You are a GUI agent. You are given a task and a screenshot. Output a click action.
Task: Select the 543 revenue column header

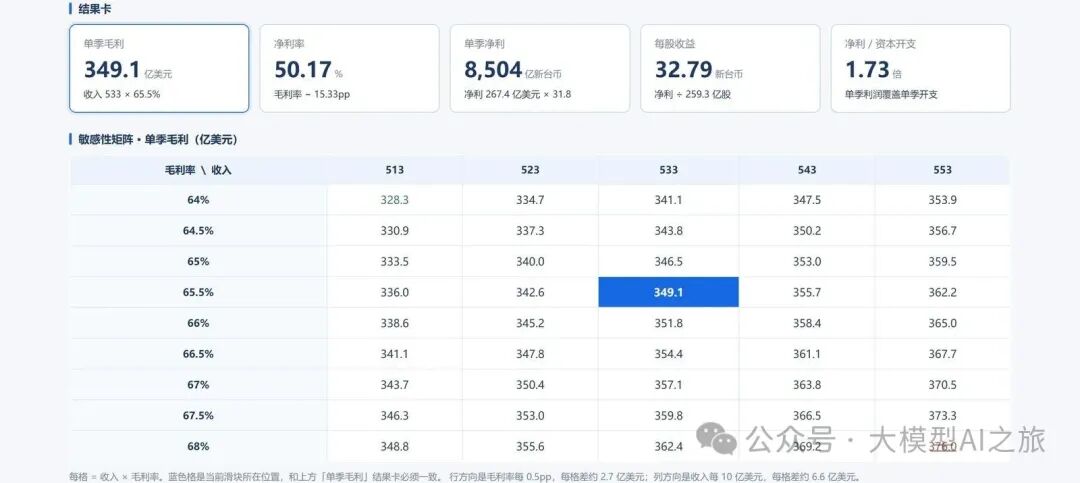807,169
